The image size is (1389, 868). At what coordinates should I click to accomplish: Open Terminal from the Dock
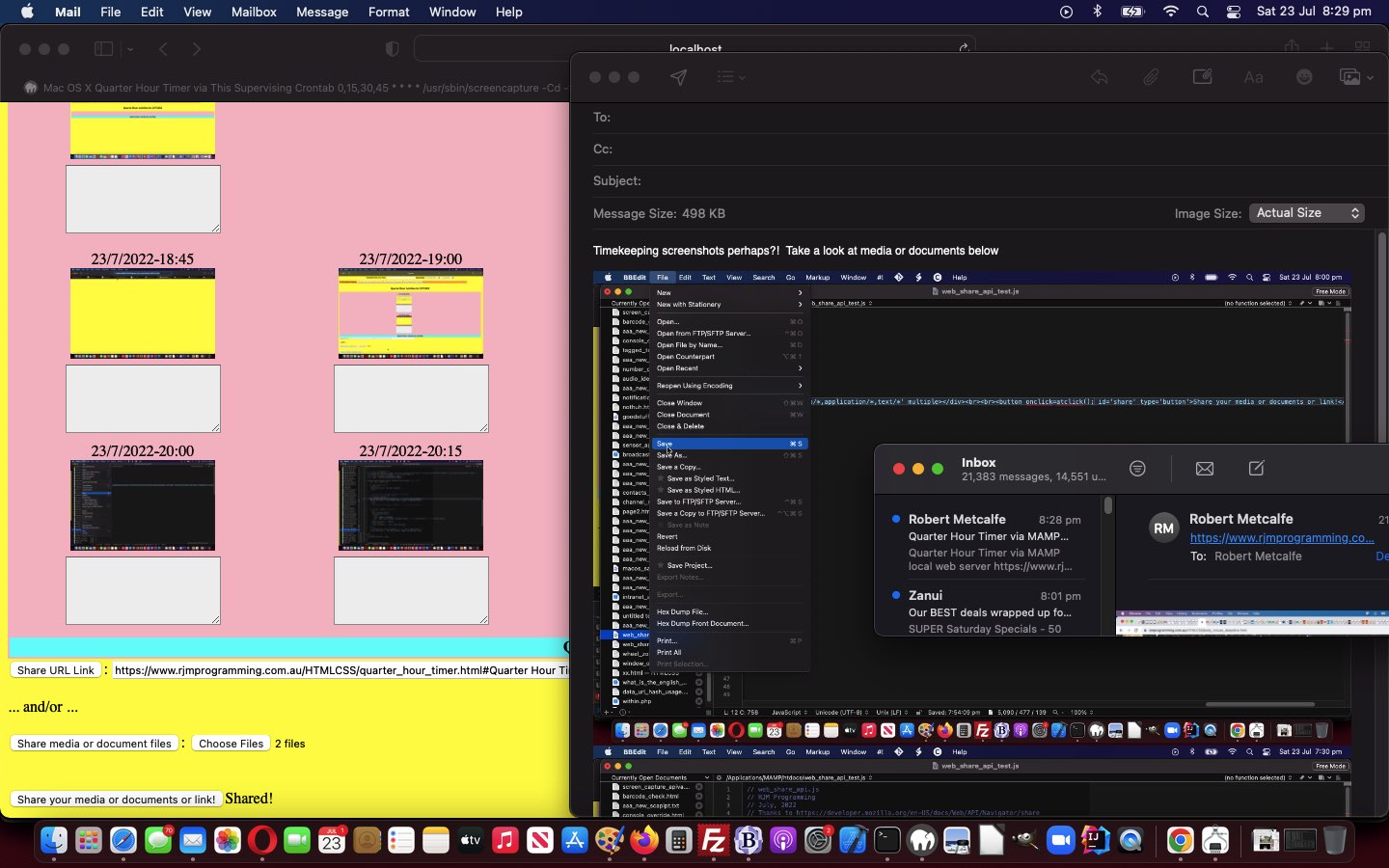point(887,841)
